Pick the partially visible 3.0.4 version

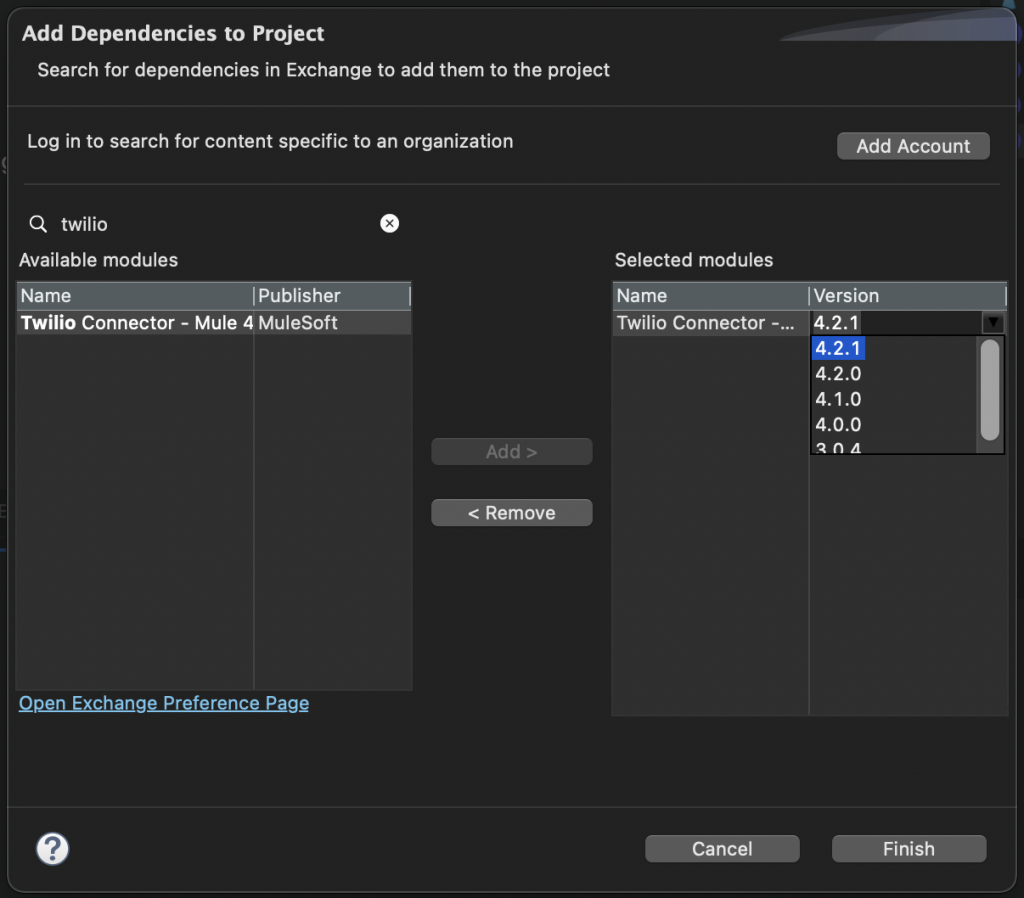pyautogui.click(x=838, y=447)
